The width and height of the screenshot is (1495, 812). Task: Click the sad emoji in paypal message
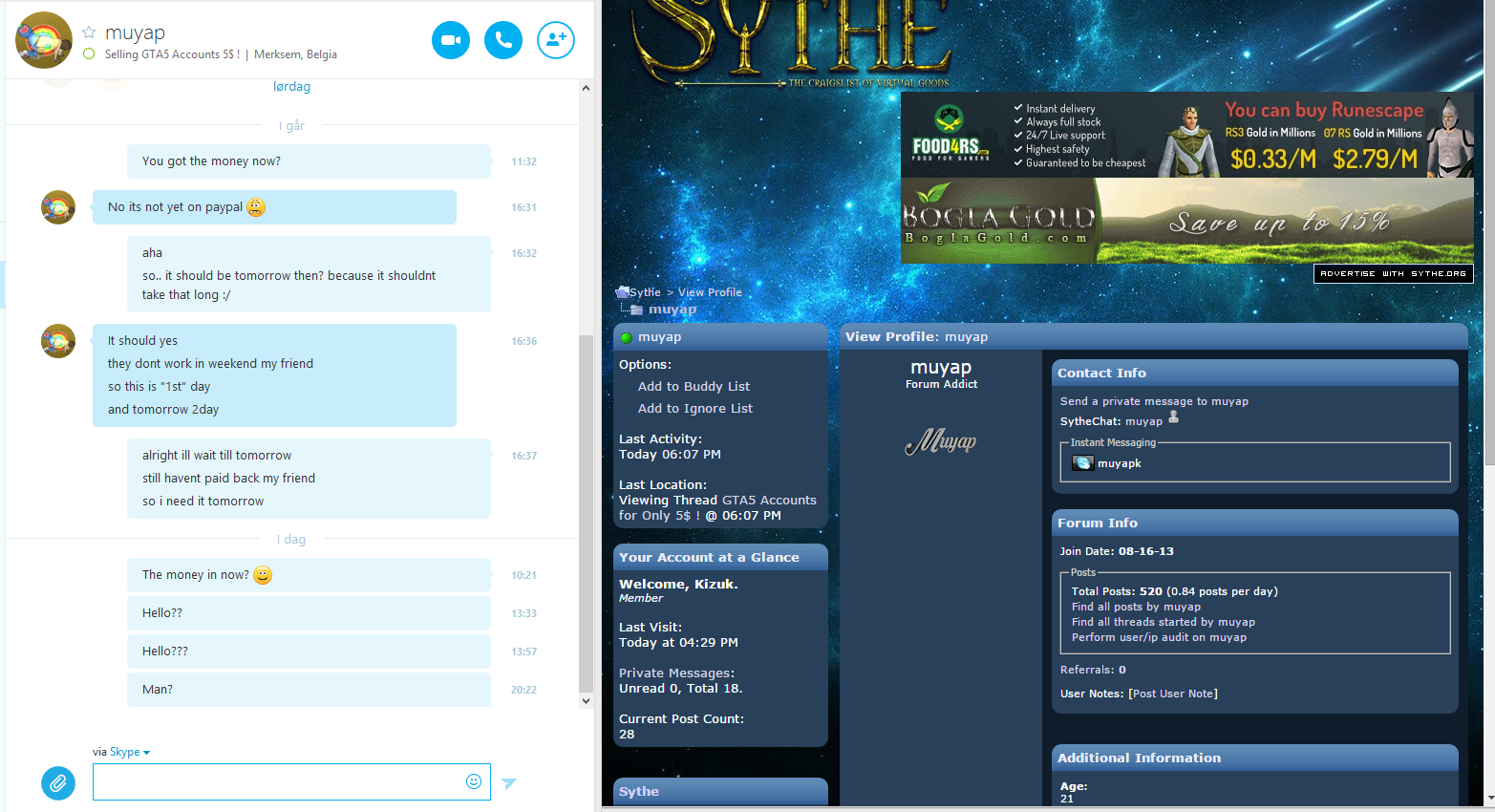point(256,207)
